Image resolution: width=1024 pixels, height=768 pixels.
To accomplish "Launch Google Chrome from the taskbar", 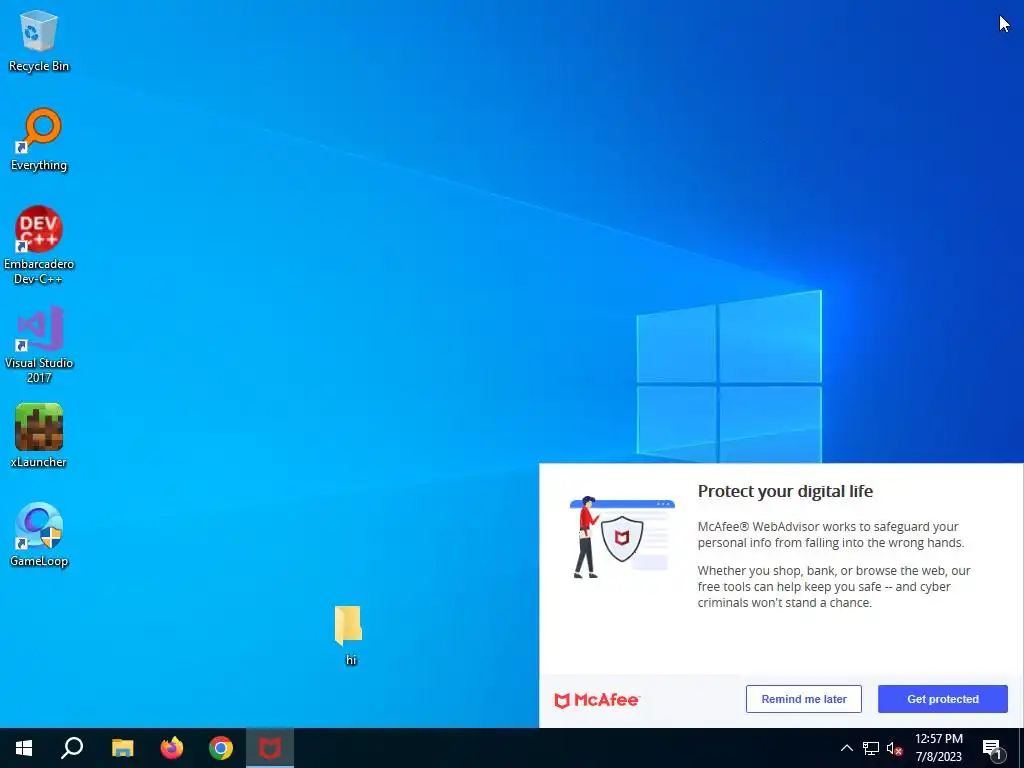I will 221,748.
